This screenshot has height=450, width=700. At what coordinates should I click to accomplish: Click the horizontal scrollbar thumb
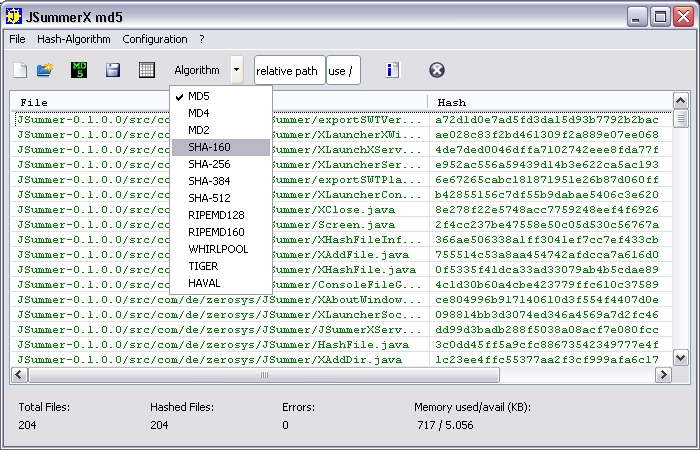tap(265, 375)
